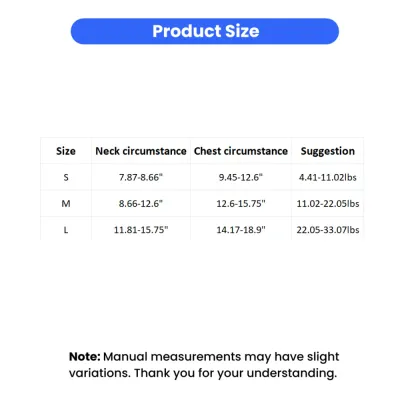This screenshot has height=400, width=400.
Task: Click the 4.41-11.02lbs suggestion cell
Action: (x=328, y=177)
